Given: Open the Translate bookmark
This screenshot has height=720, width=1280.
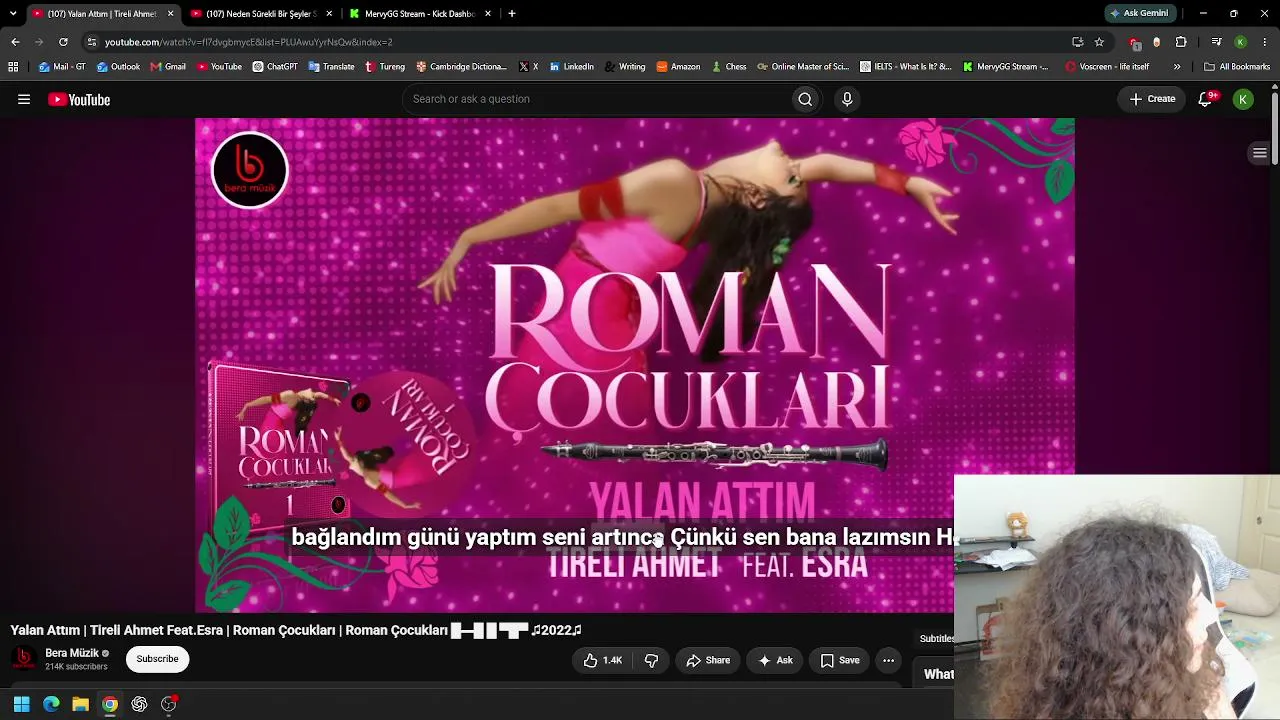Looking at the screenshot, I should coord(332,67).
